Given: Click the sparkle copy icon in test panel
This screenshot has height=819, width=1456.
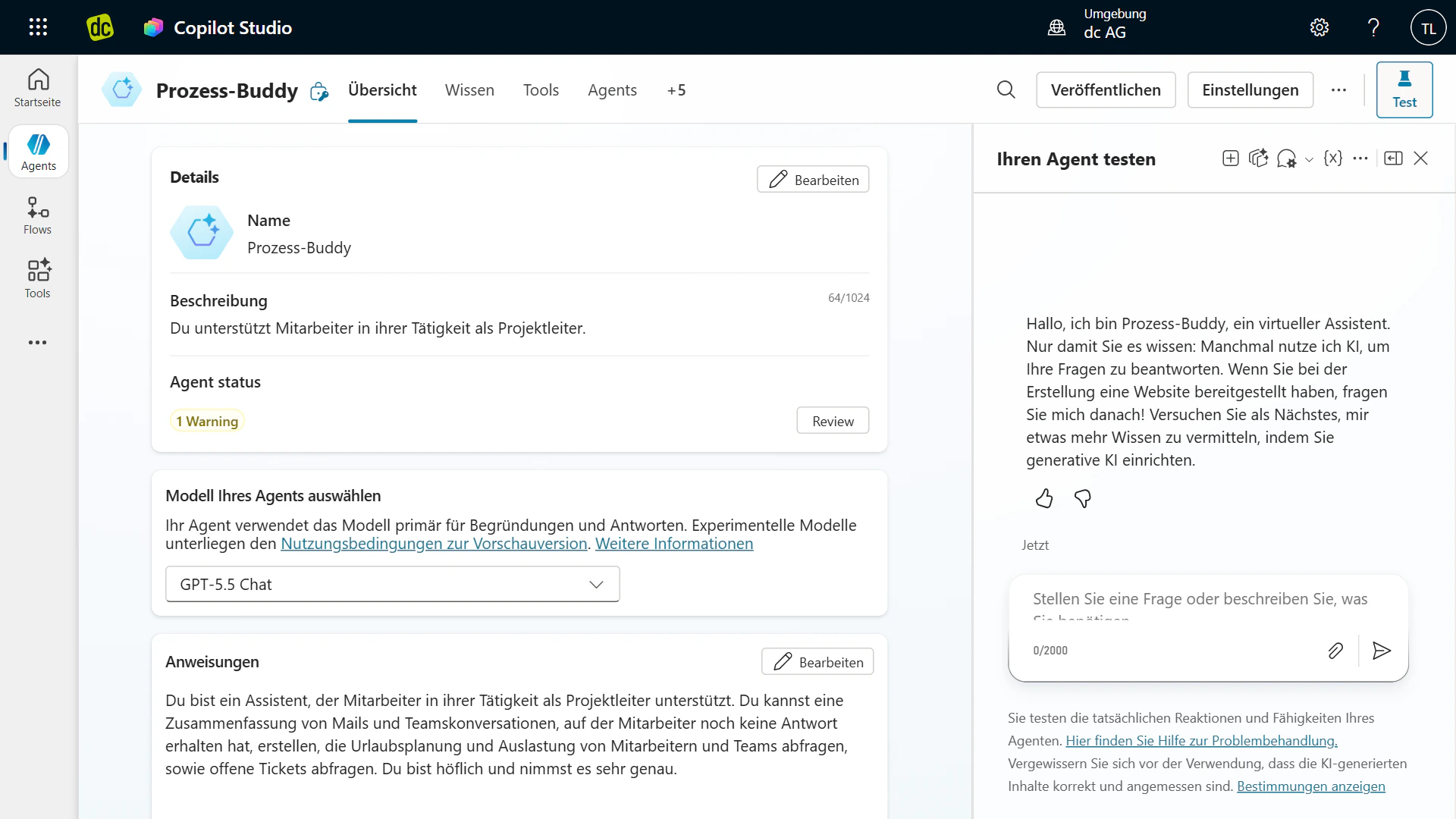Looking at the screenshot, I should 1259,158.
